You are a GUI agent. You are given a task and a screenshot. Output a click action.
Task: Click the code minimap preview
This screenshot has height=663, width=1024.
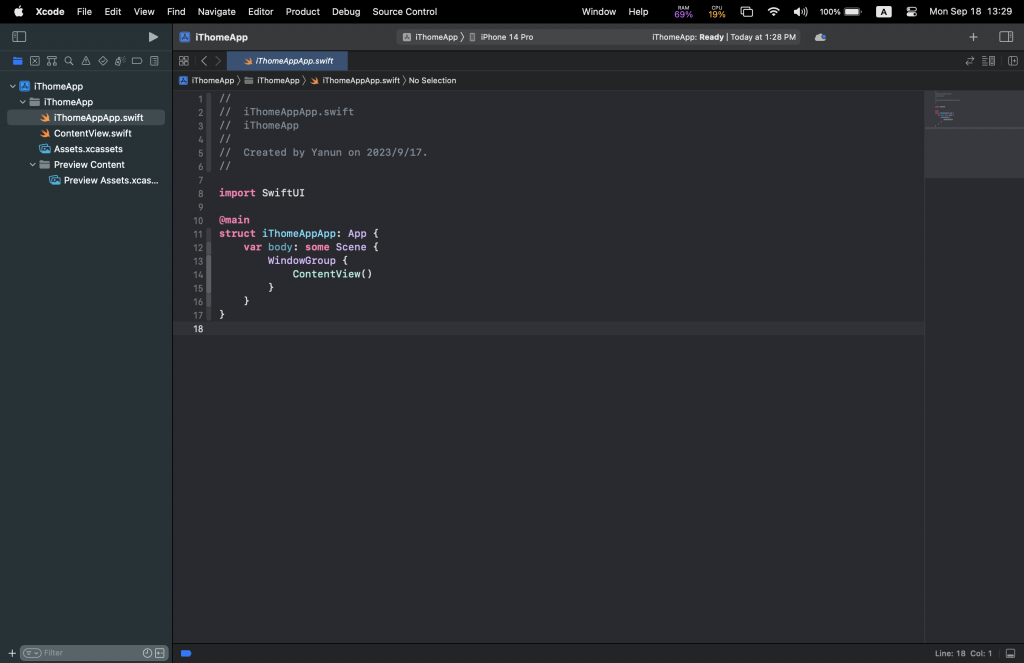pyautogui.click(x=974, y=134)
